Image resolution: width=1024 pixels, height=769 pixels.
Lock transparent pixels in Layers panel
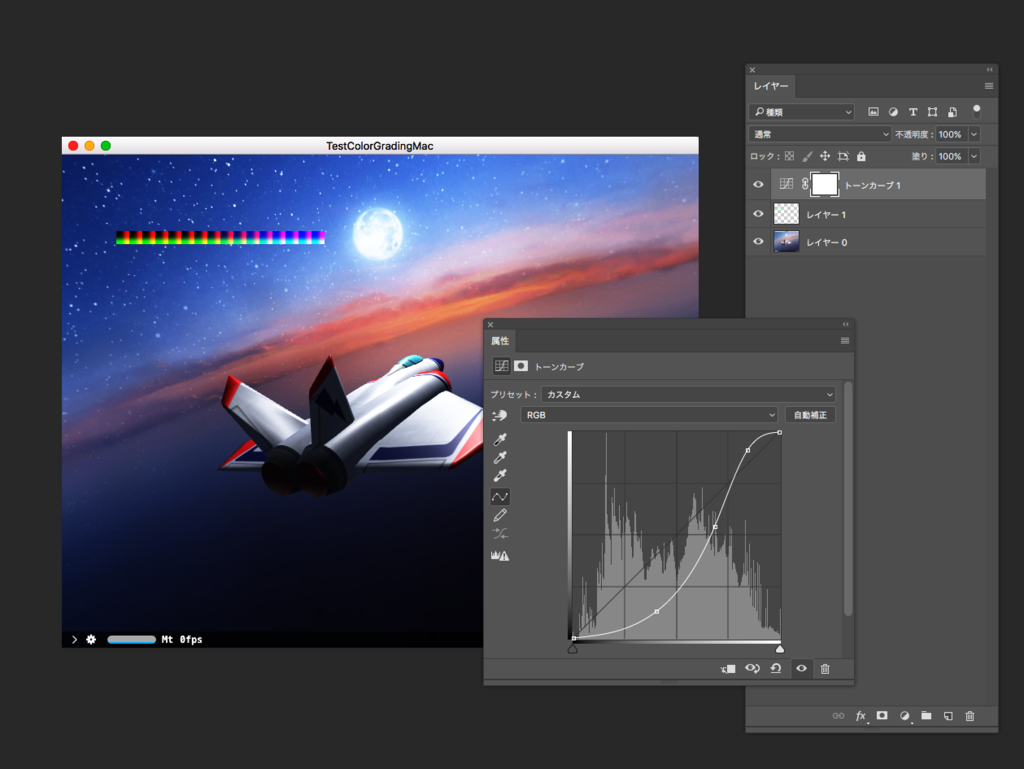click(x=790, y=156)
